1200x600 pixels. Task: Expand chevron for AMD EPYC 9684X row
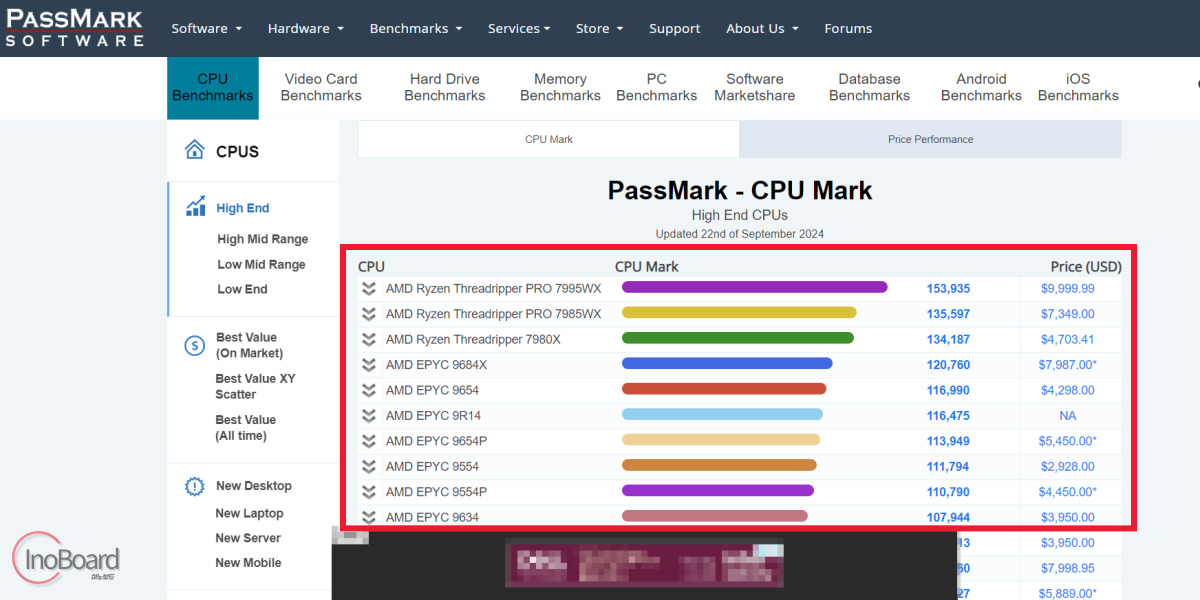[368, 365]
